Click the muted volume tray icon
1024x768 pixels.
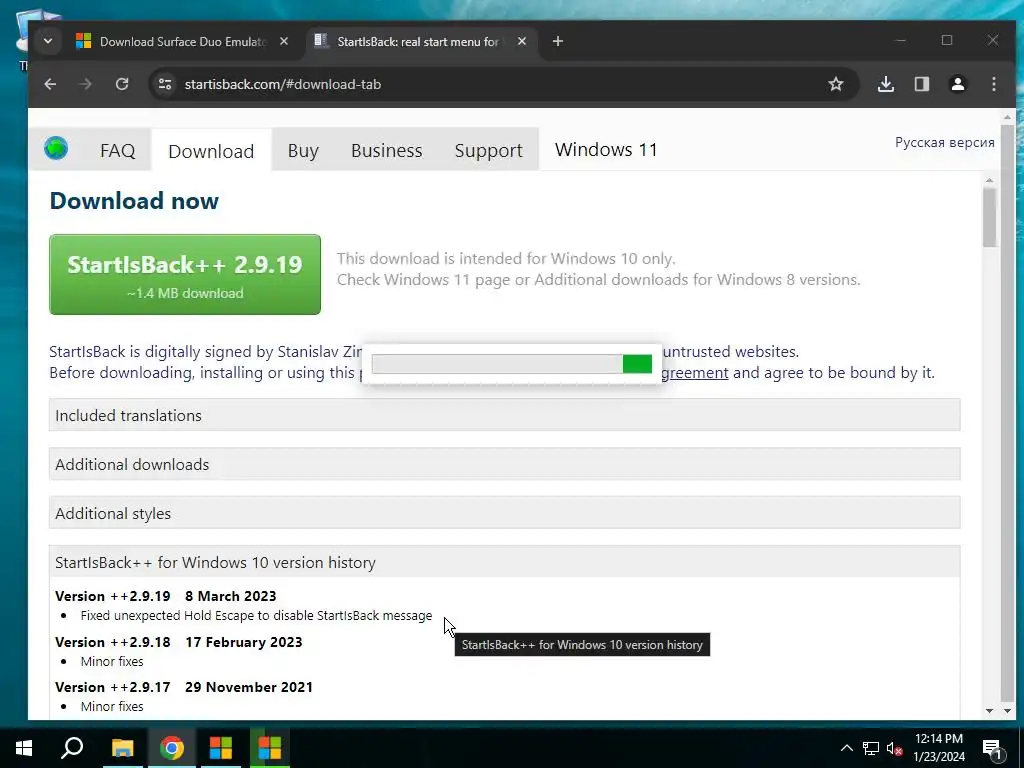895,748
